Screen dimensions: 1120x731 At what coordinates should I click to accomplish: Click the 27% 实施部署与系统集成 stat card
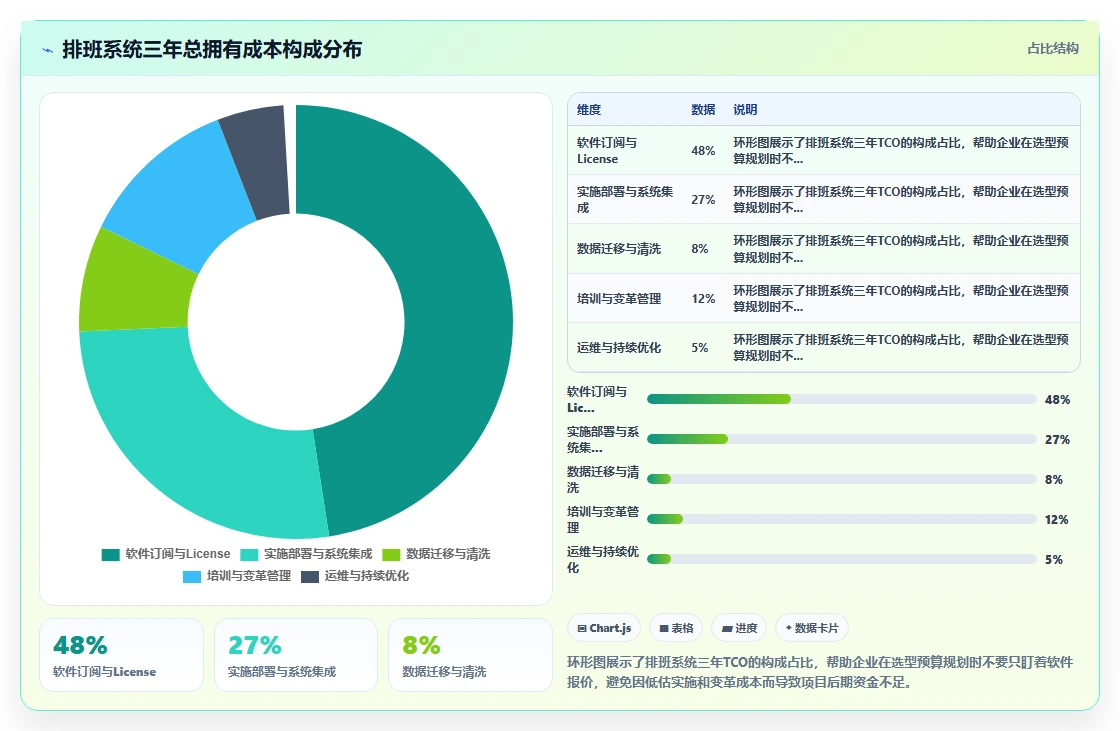tap(296, 655)
